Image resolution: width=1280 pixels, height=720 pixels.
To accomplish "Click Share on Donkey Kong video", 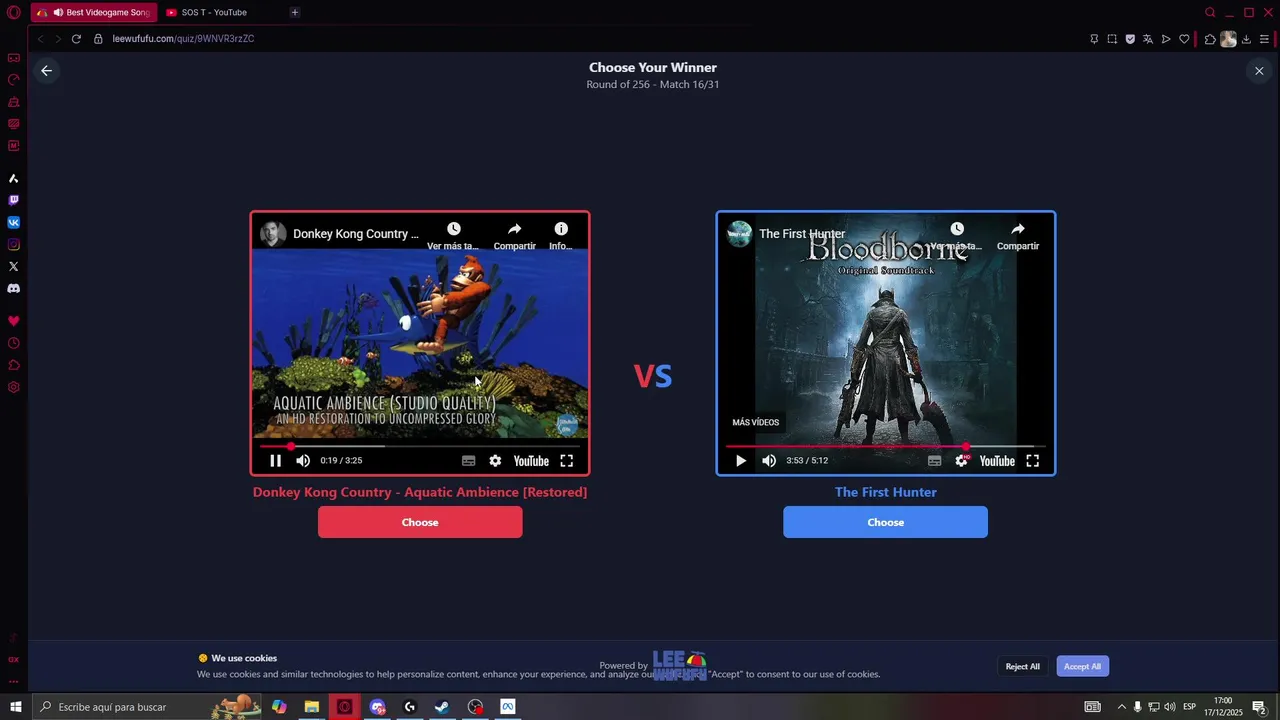I will pos(514,235).
